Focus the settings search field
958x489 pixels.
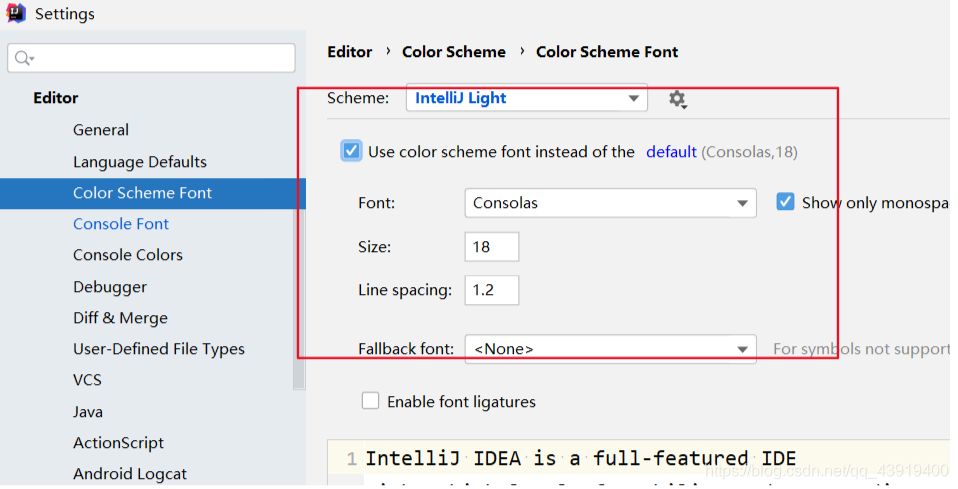click(x=151, y=58)
